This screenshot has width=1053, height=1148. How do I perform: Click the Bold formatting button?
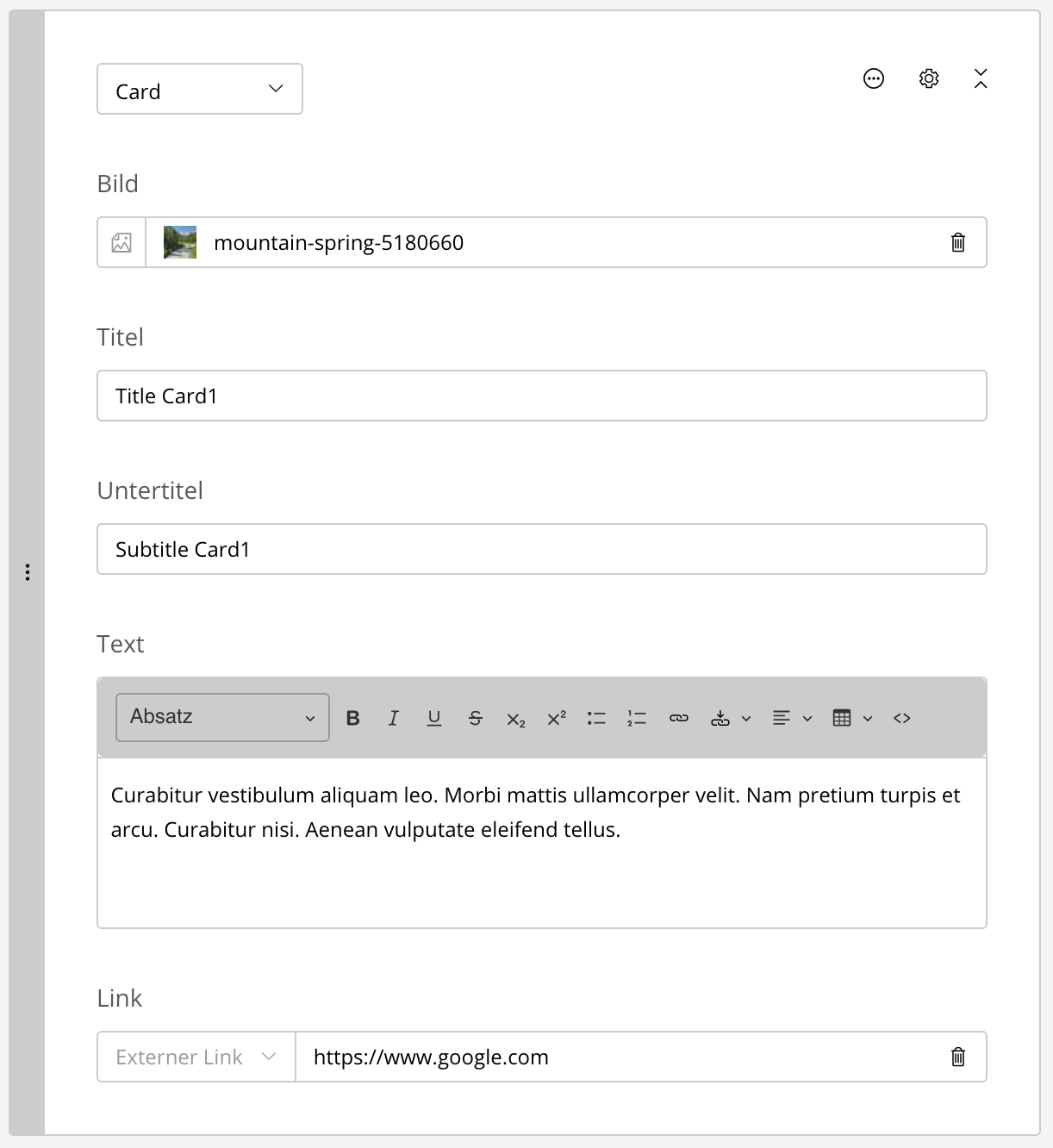[352, 718]
